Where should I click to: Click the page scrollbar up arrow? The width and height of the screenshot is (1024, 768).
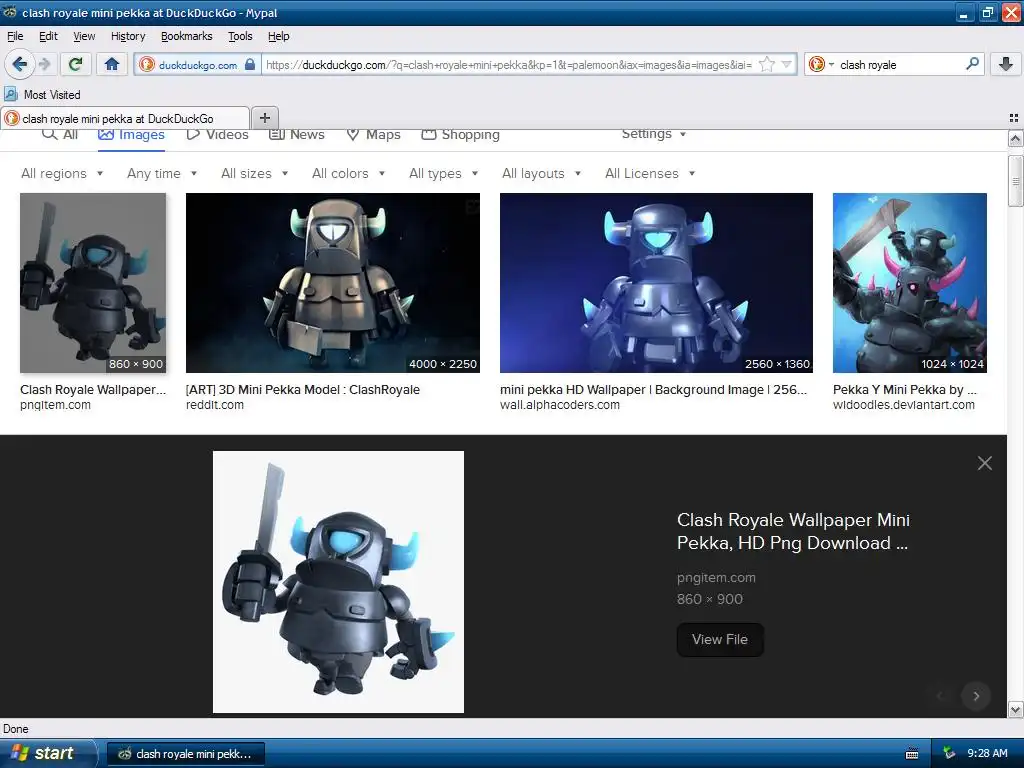pyautogui.click(x=1015, y=138)
